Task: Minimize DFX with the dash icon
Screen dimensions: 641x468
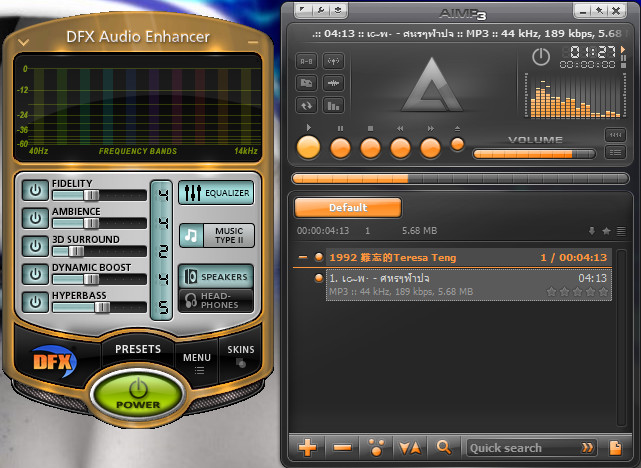Action: coord(253,42)
